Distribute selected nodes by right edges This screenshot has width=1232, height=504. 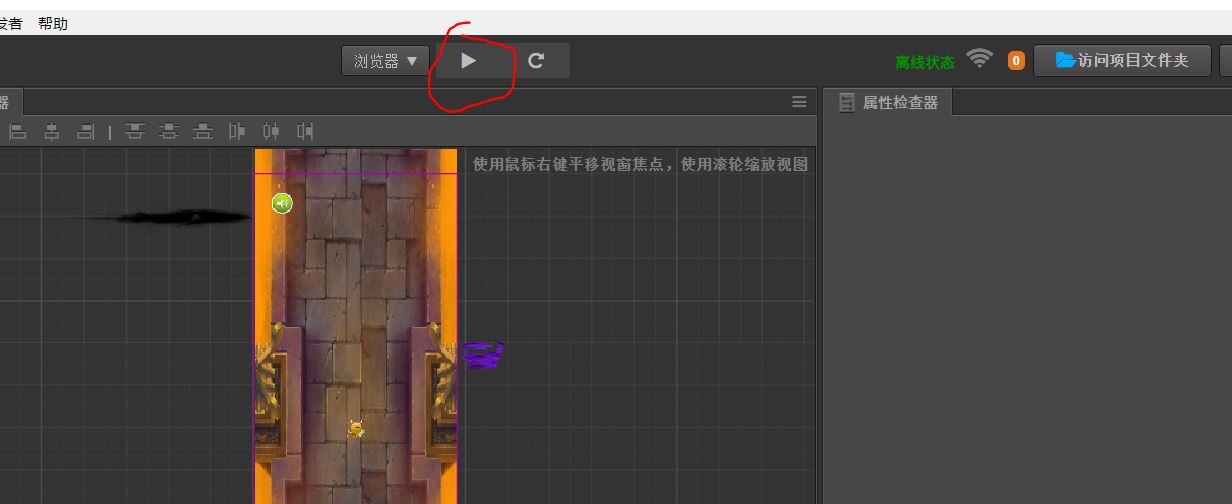click(305, 131)
